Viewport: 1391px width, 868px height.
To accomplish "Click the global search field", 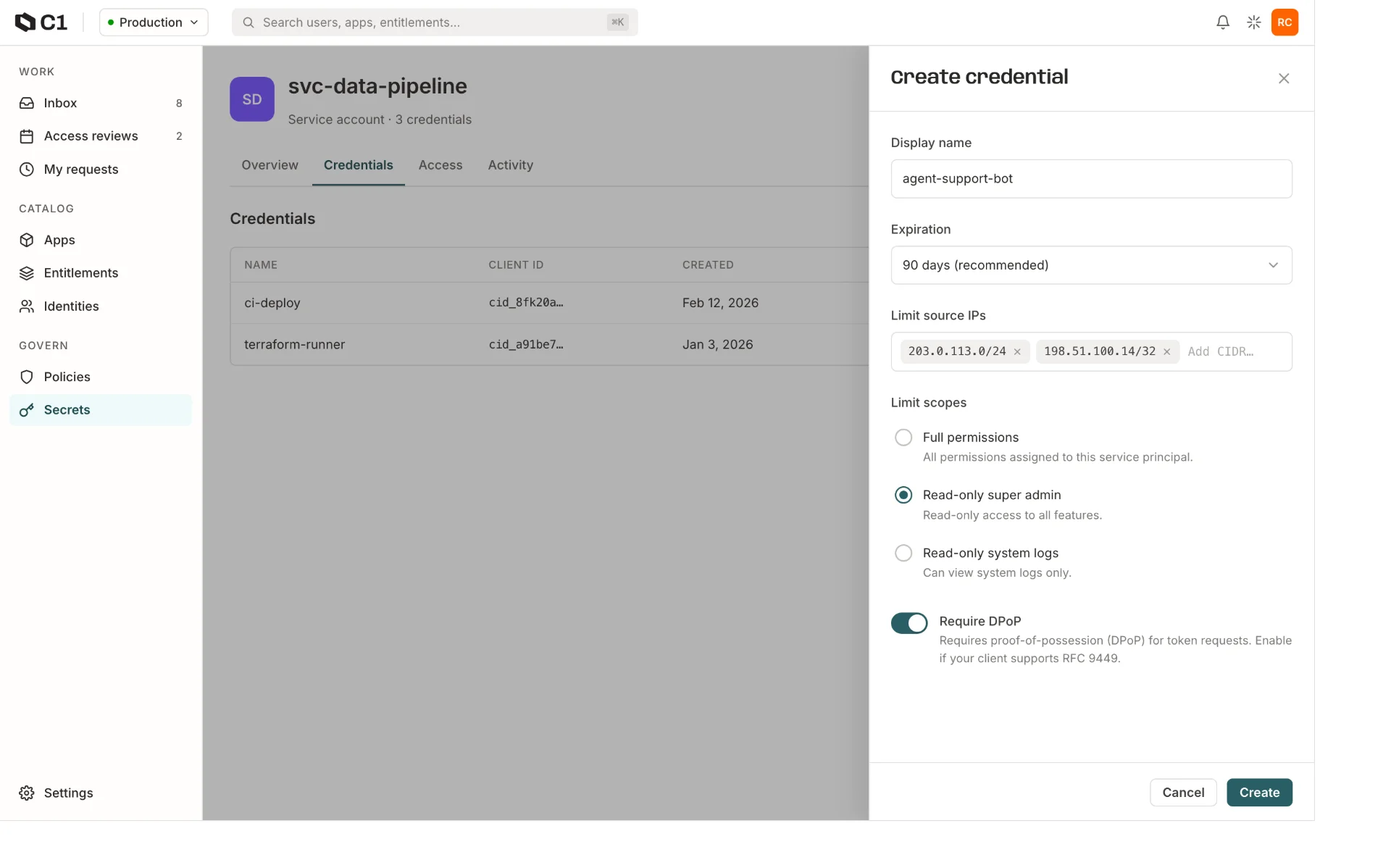I will 435,22.
